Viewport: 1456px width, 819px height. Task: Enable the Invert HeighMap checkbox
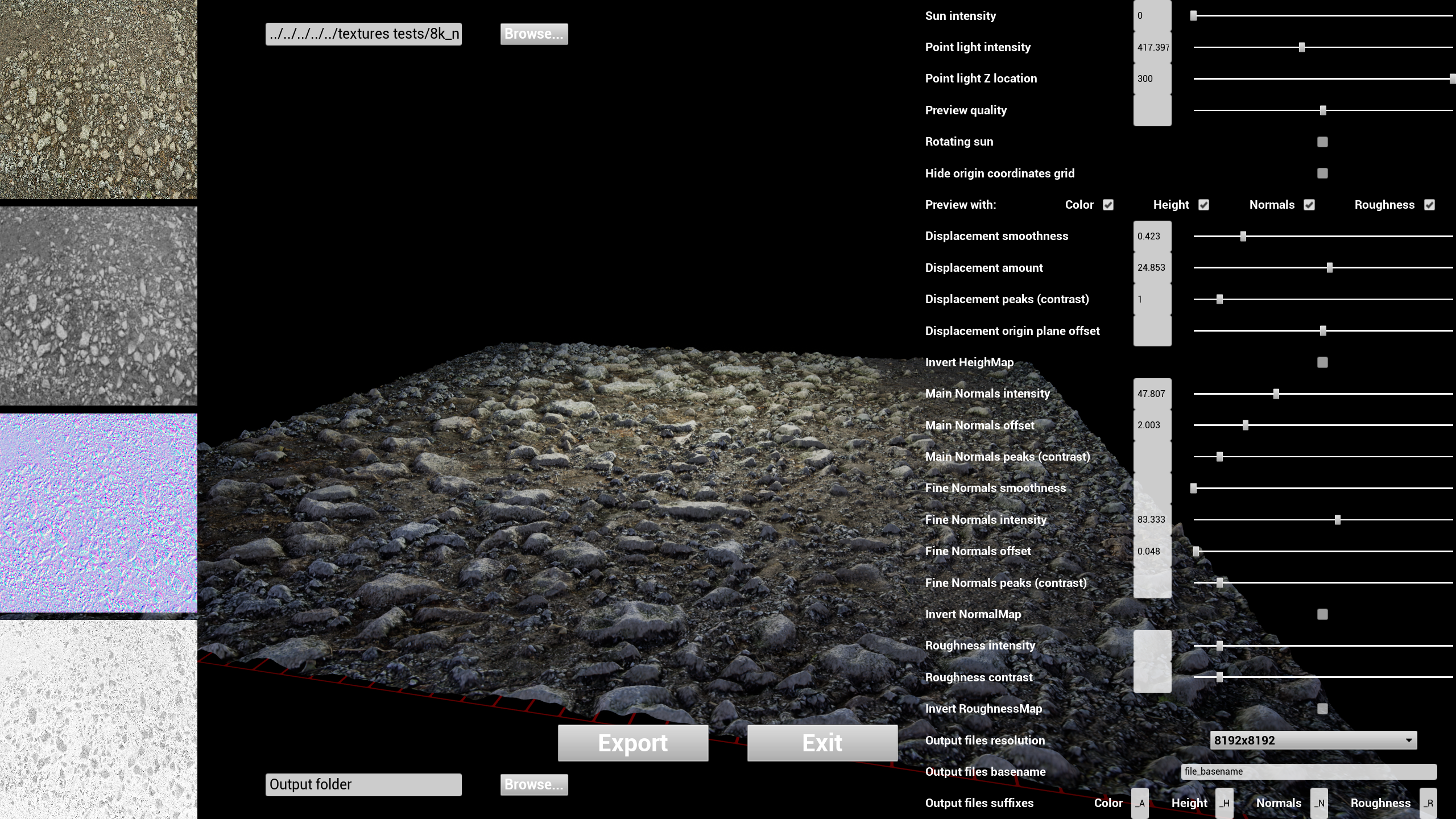[1322, 362]
